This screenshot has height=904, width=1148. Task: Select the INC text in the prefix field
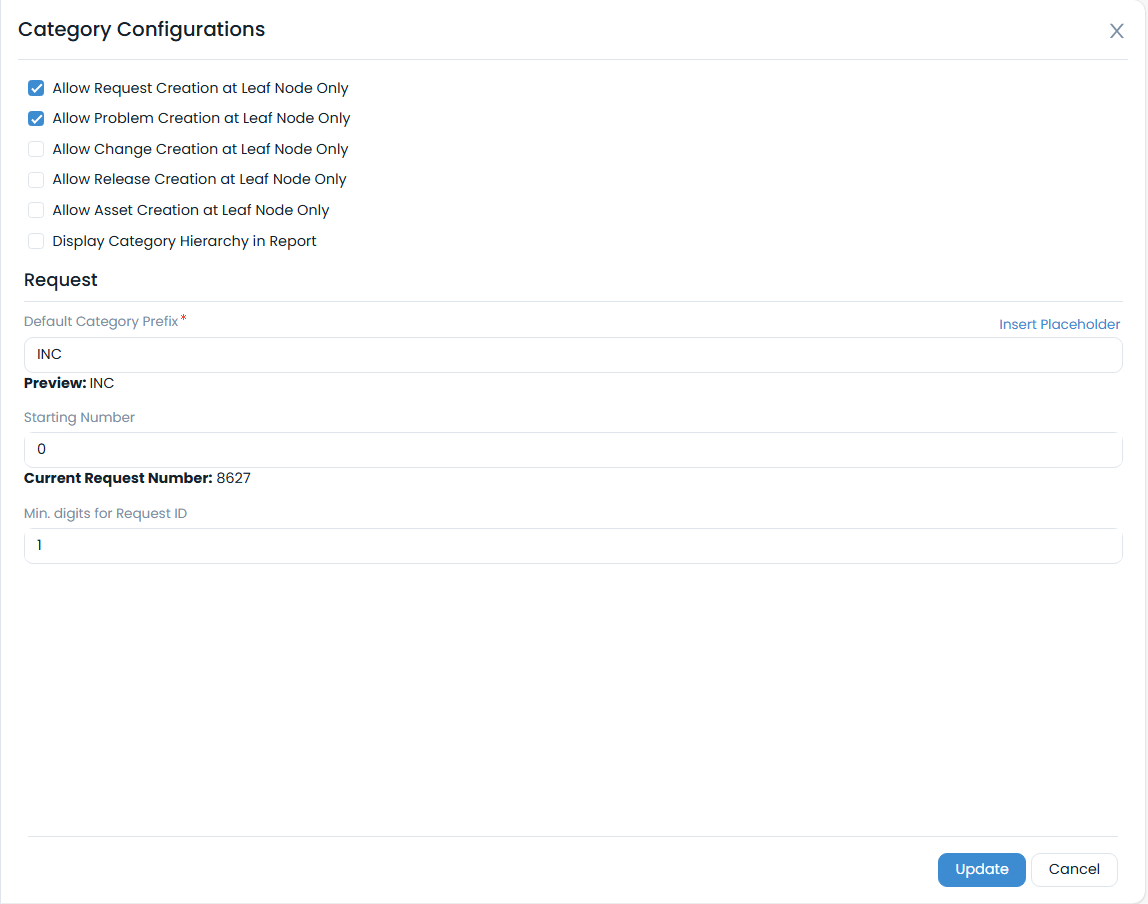(49, 354)
